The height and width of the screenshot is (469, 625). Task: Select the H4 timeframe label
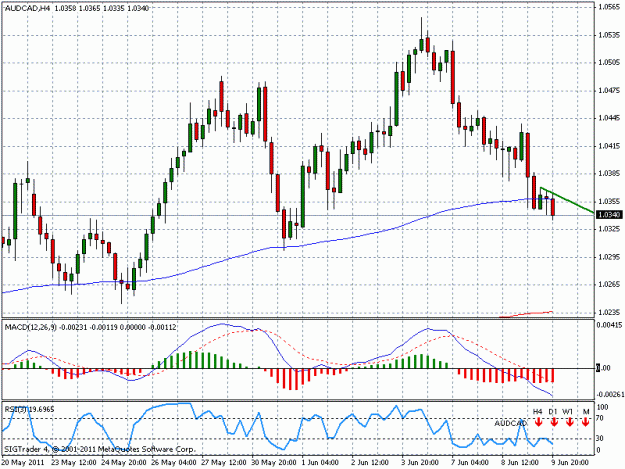click(538, 411)
